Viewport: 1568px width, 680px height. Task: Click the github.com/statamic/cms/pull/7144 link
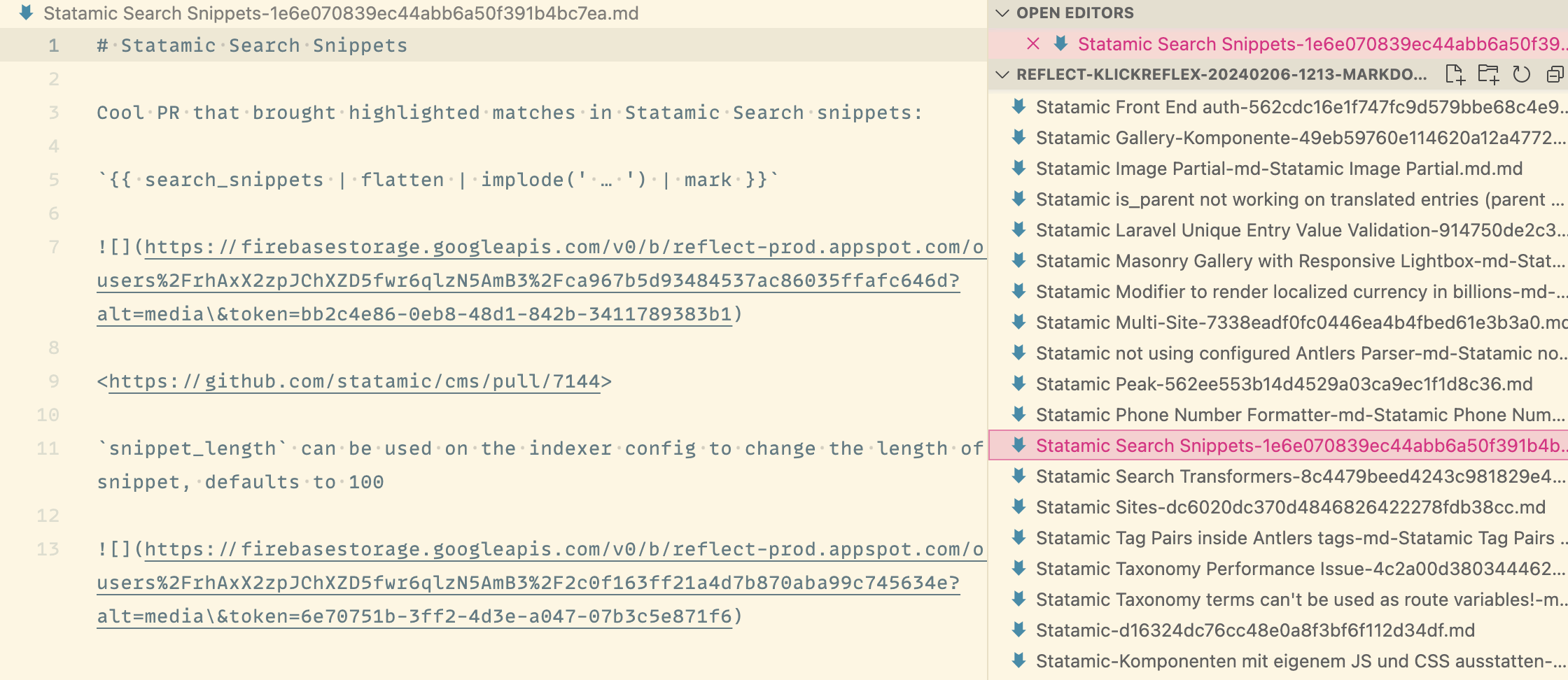354,381
